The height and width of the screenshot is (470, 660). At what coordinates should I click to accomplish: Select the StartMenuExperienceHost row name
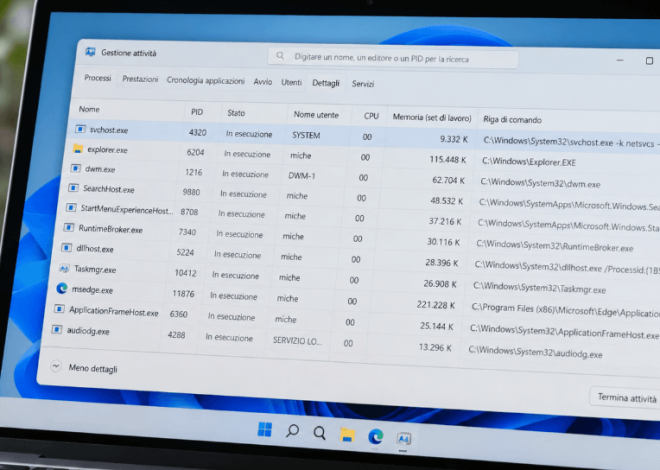(127, 210)
